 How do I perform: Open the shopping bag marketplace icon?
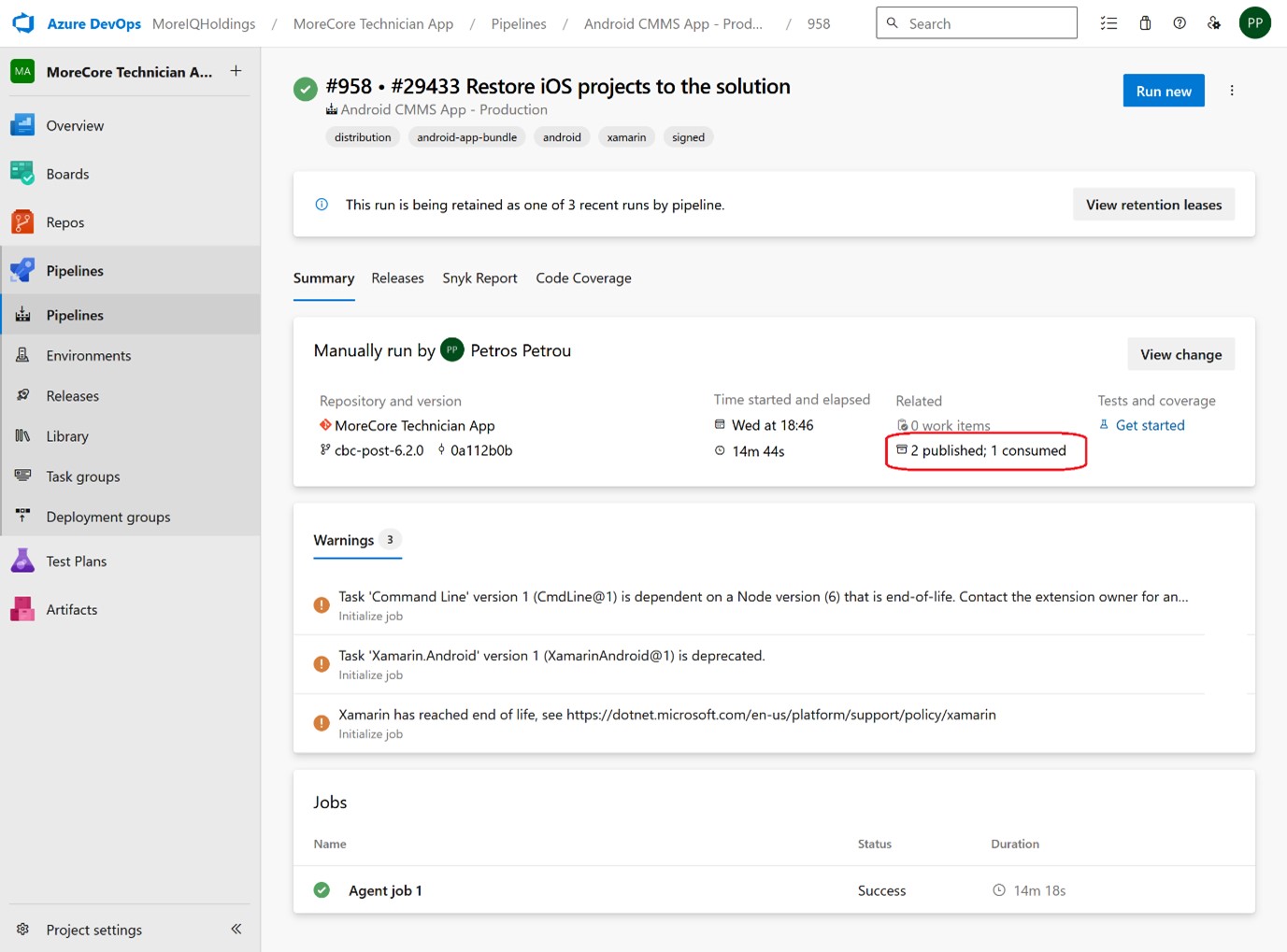point(1145,23)
